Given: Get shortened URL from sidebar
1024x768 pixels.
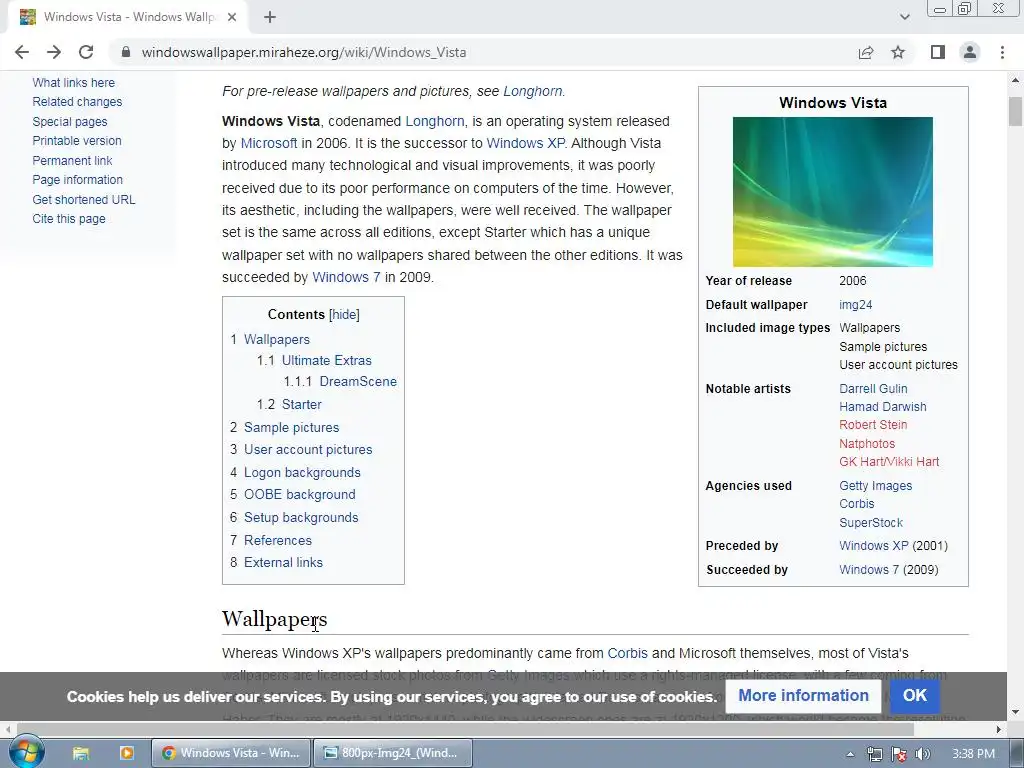Looking at the screenshot, I should pyautogui.click(x=84, y=200).
